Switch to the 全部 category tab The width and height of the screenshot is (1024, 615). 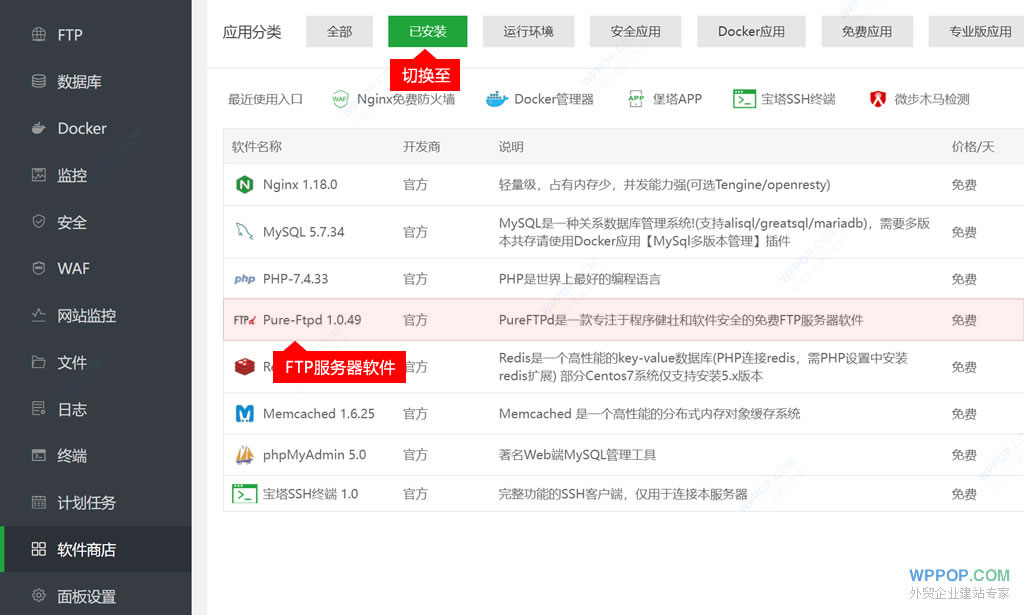point(340,31)
